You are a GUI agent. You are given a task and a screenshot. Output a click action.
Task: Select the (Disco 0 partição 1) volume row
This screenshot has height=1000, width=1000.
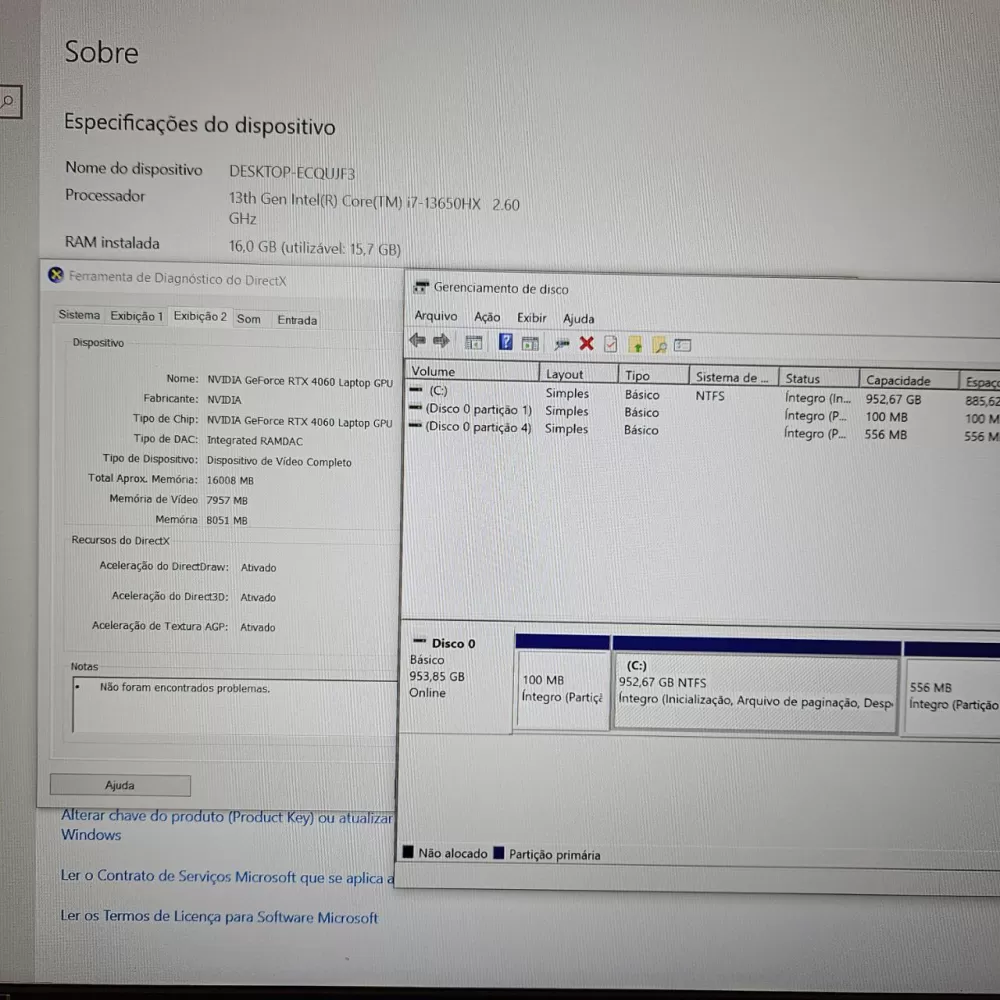click(478, 409)
